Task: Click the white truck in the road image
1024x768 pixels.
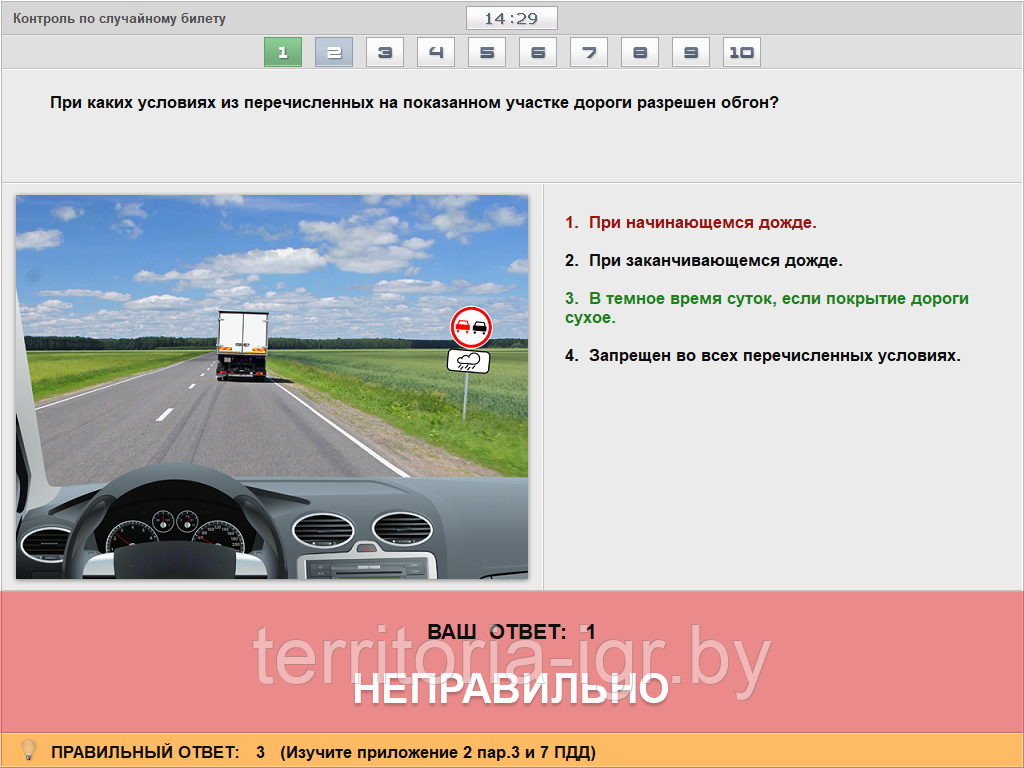Action: pyautogui.click(x=242, y=344)
